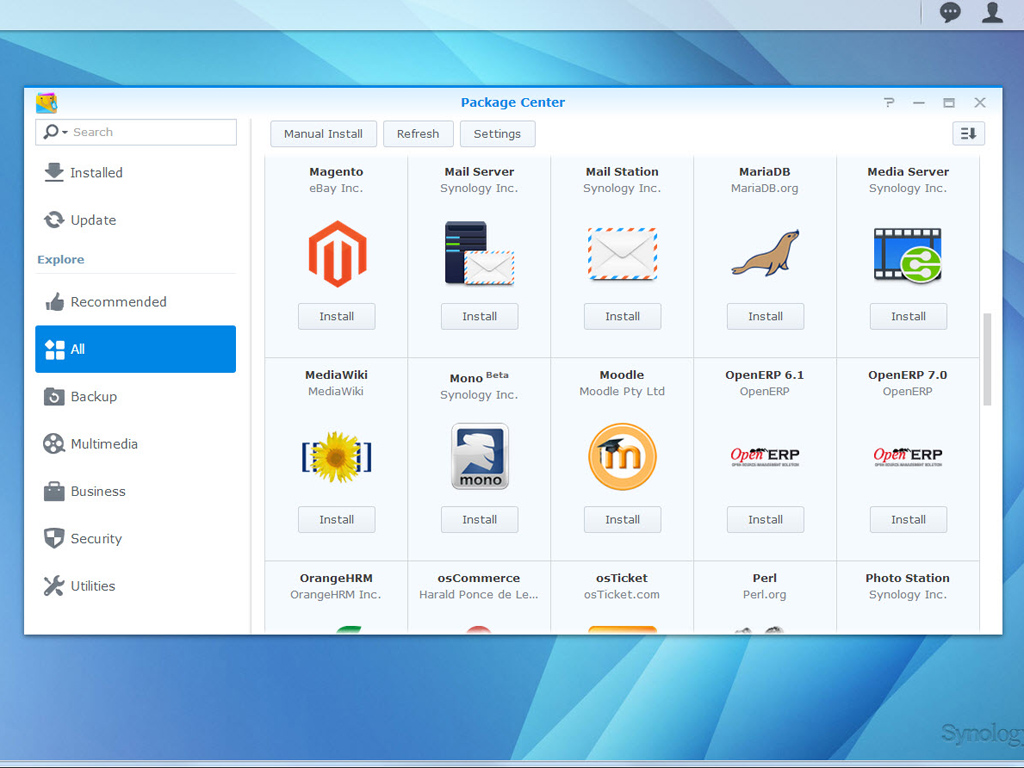The height and width of the screenshot is (768, 1024).
Task: Click the osTicket package title
Action: click(622, 578)
